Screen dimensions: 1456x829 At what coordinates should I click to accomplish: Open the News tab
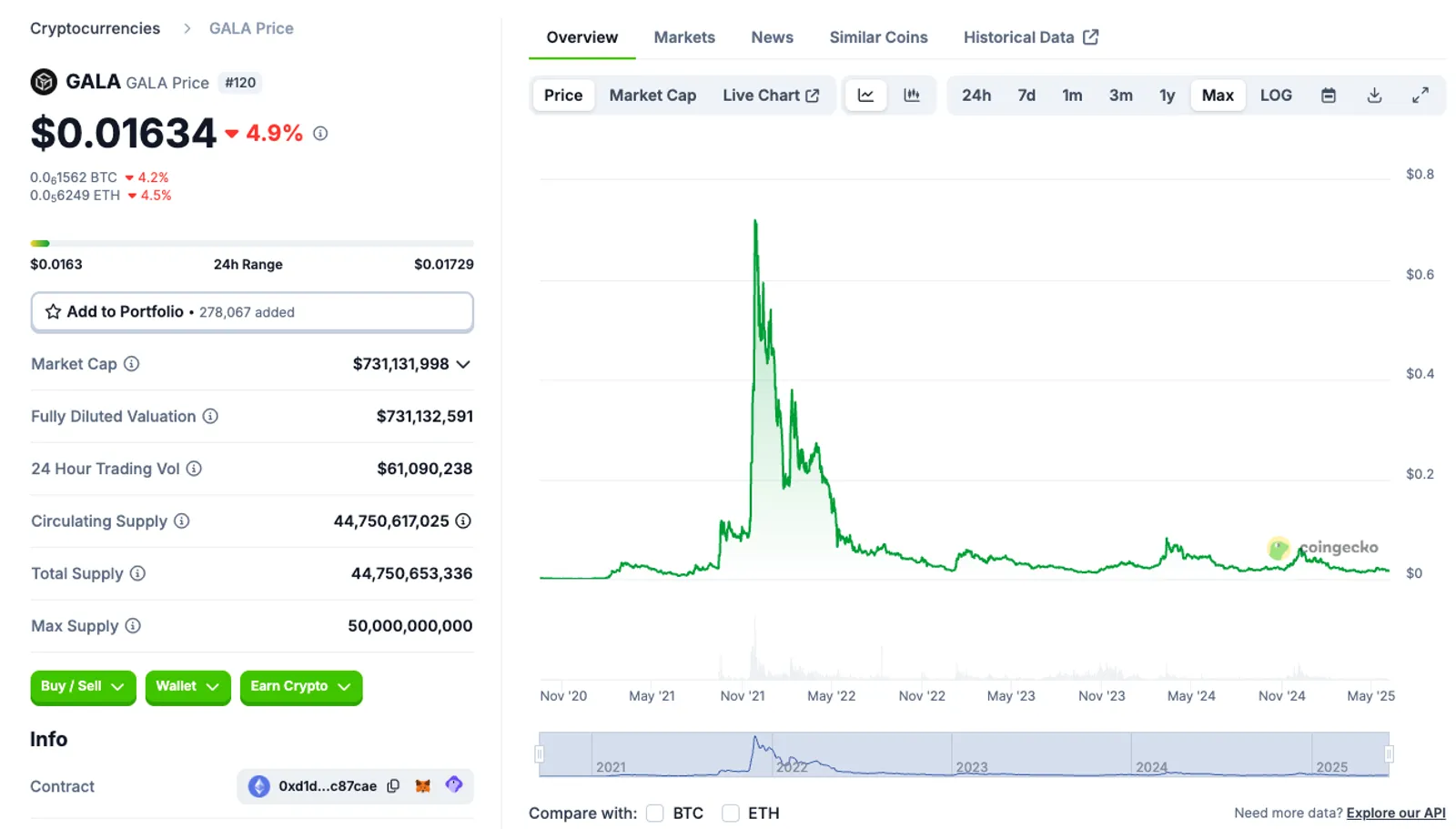point(772,37)
